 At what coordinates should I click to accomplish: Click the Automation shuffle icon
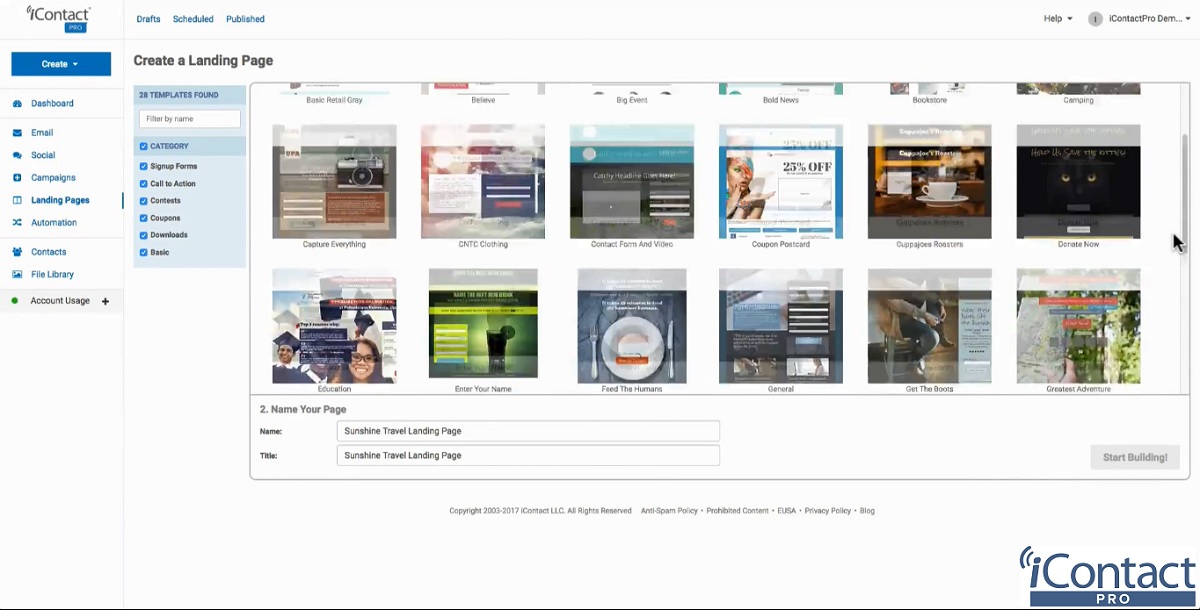[x=17, y=223]
